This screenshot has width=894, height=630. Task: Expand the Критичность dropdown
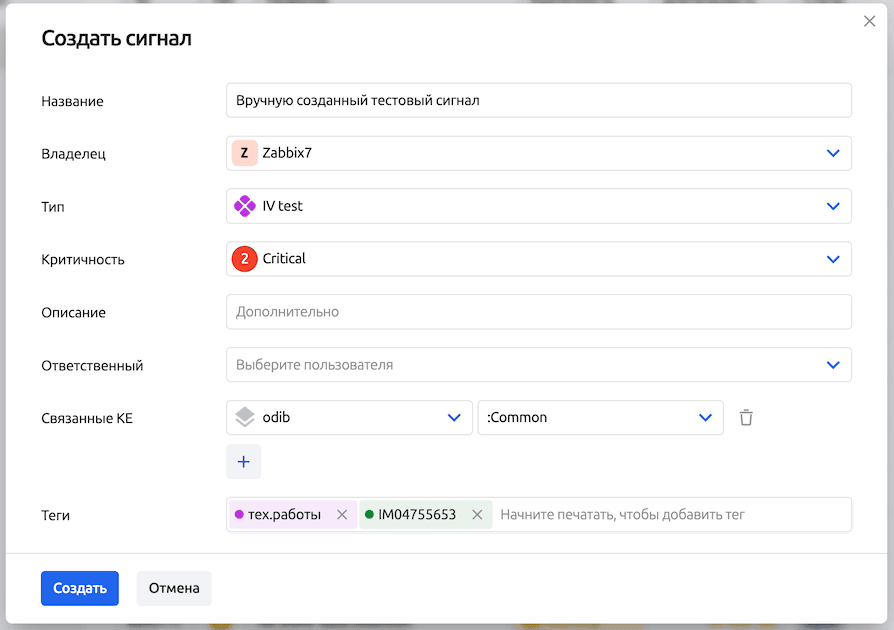833,259
